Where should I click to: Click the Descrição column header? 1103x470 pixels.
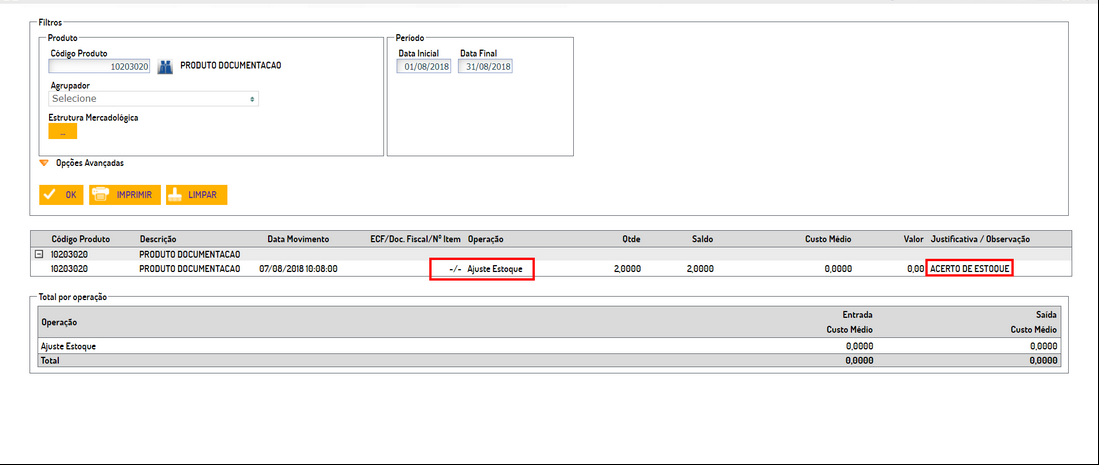[x=158, y=239]
